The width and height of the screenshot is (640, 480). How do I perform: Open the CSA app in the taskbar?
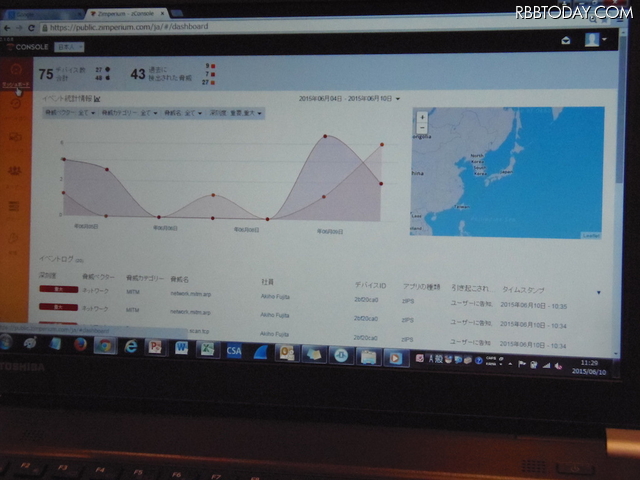pyautogui.click(x=234, y=351)
